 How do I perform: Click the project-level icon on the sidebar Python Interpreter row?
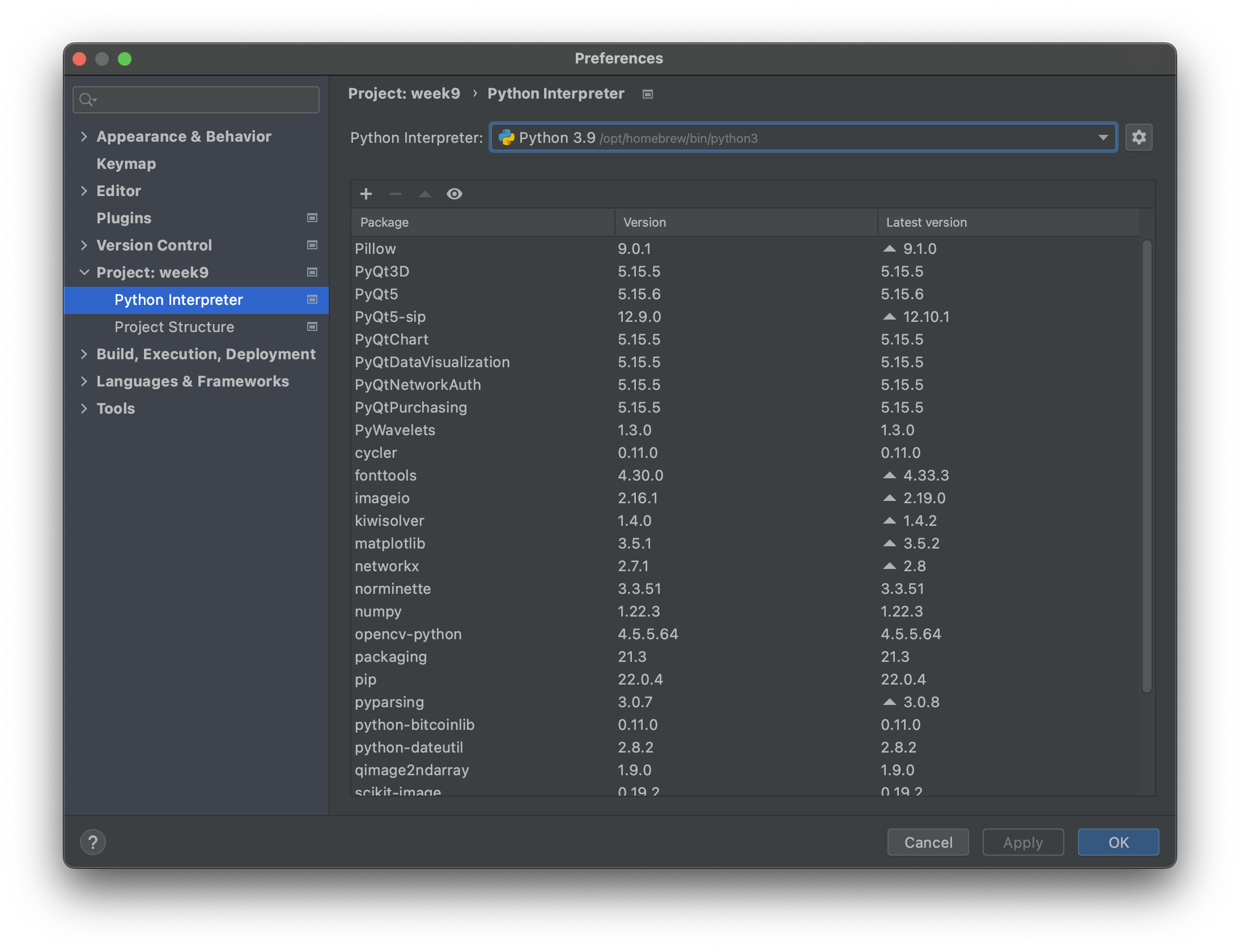tap(312, 299)
